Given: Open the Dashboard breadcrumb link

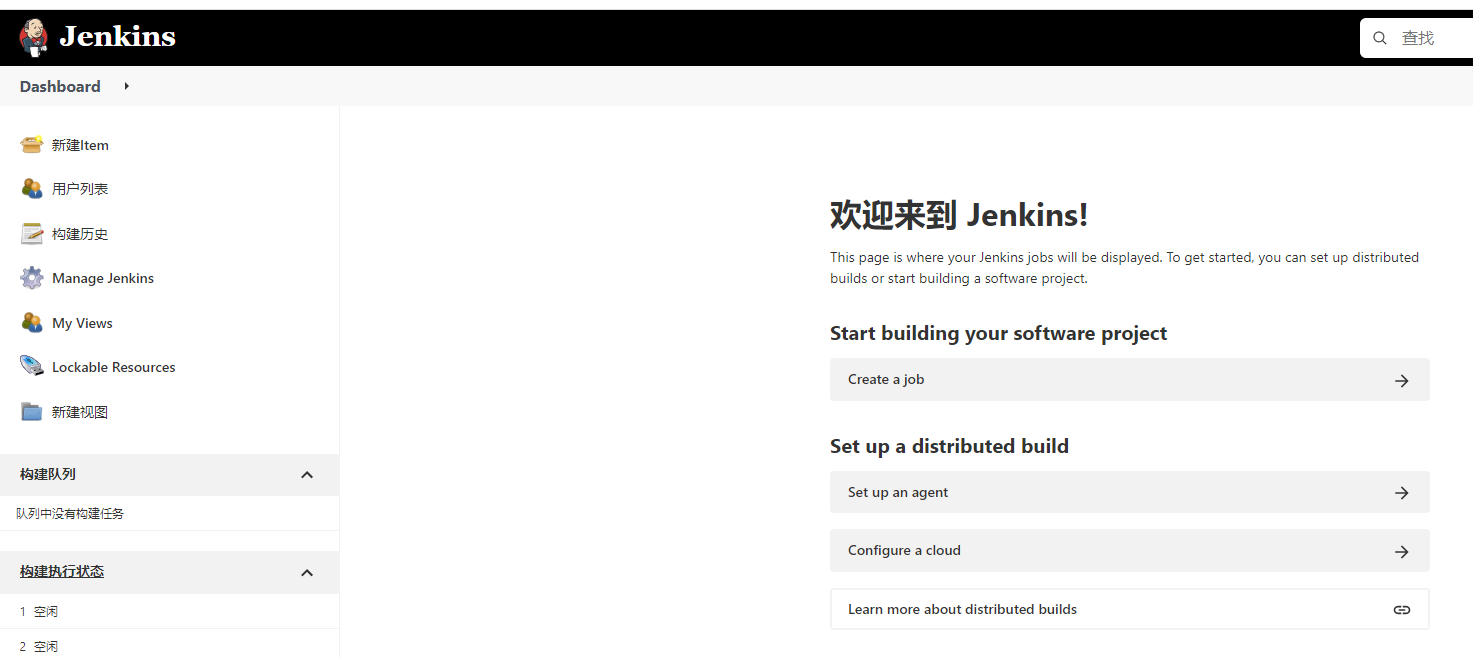Looking at the screenshot, I should 60,86.
